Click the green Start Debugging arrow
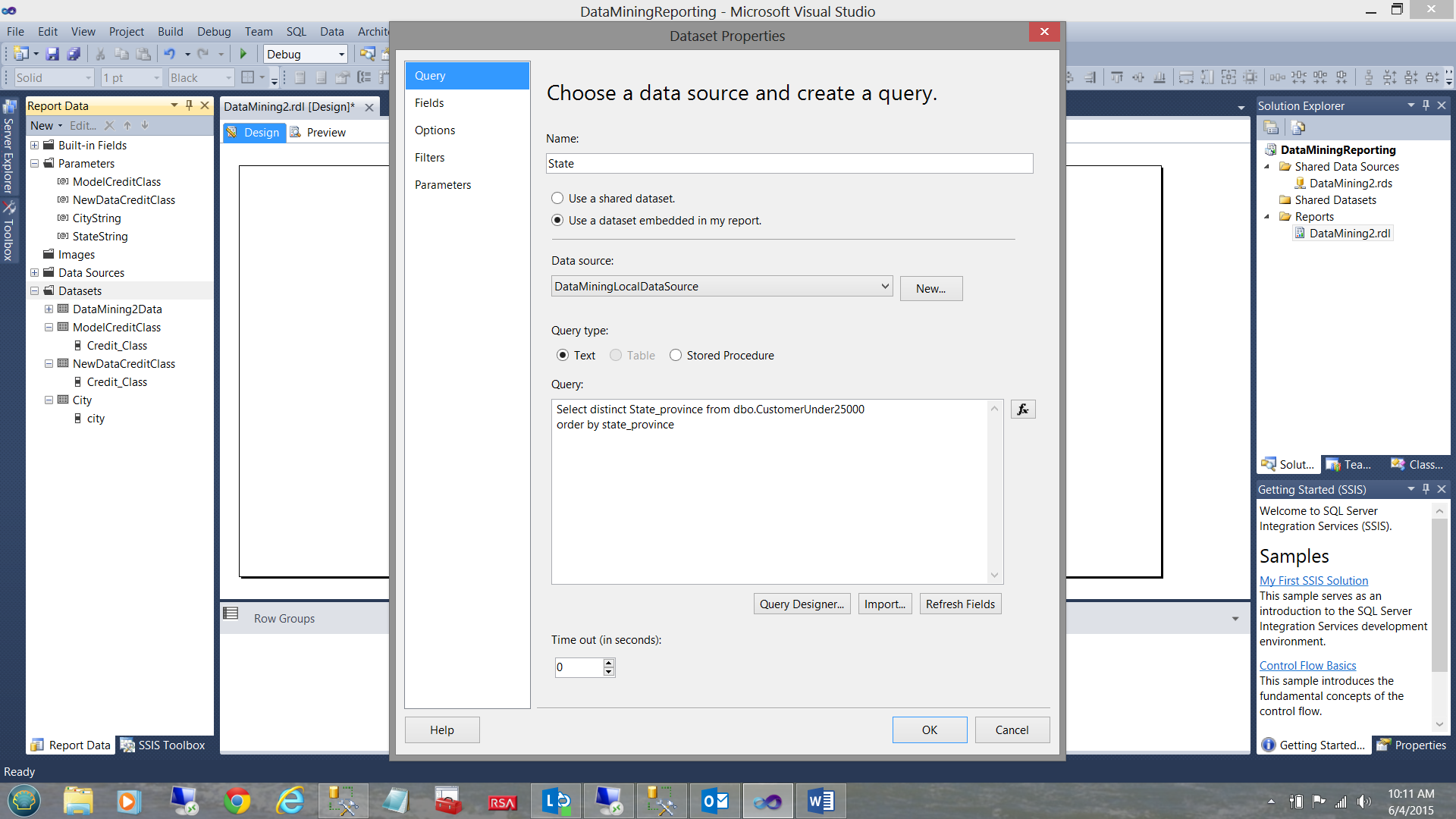 [x=243, y=54]
